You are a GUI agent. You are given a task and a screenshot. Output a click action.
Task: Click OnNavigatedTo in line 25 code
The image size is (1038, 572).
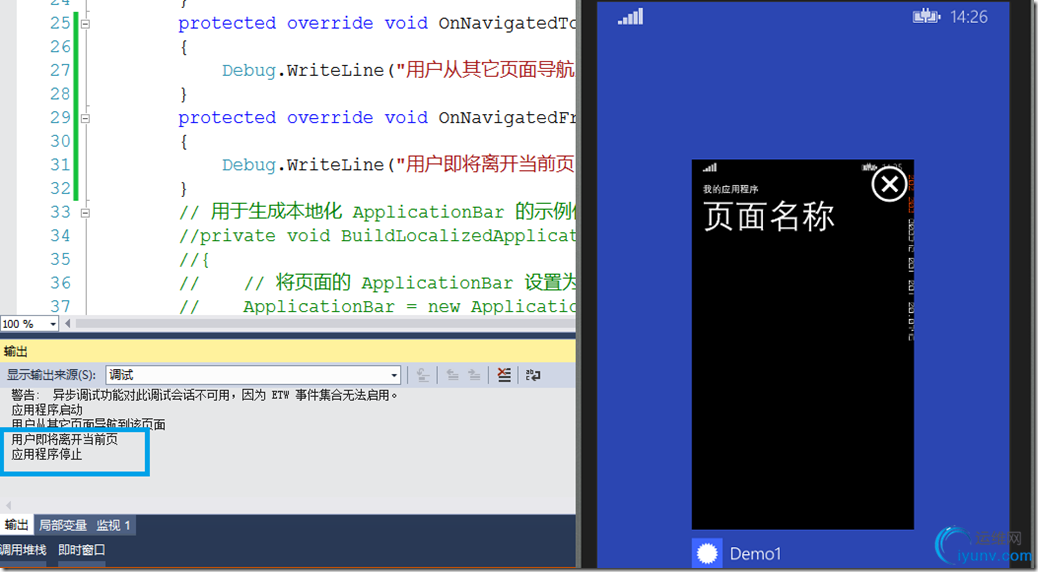point(507,23)
